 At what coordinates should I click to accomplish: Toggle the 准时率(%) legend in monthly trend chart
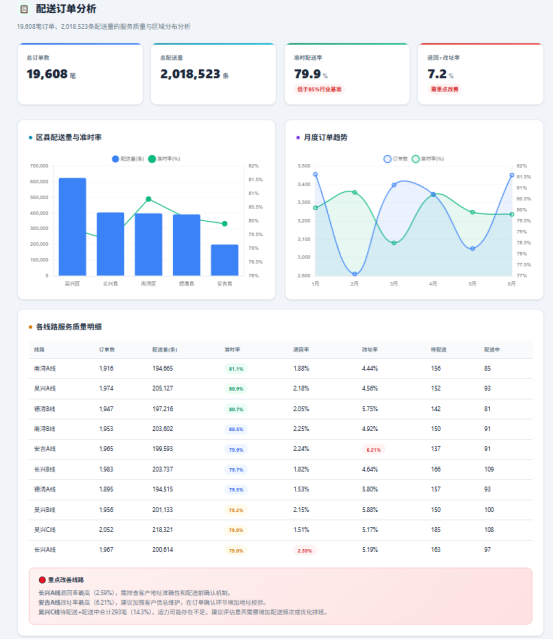point(427,159)
